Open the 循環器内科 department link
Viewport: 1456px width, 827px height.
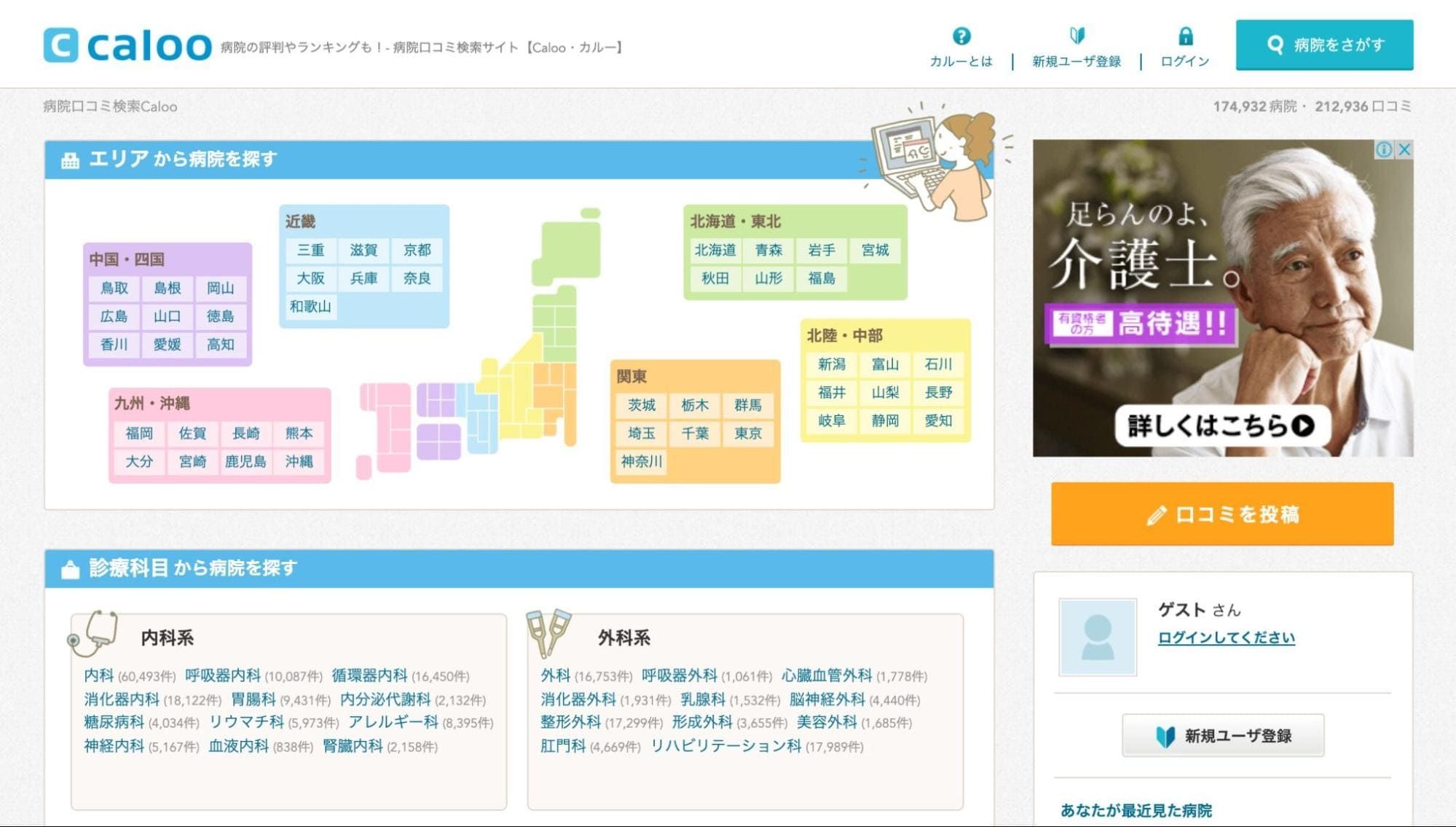tap(369, 675)
